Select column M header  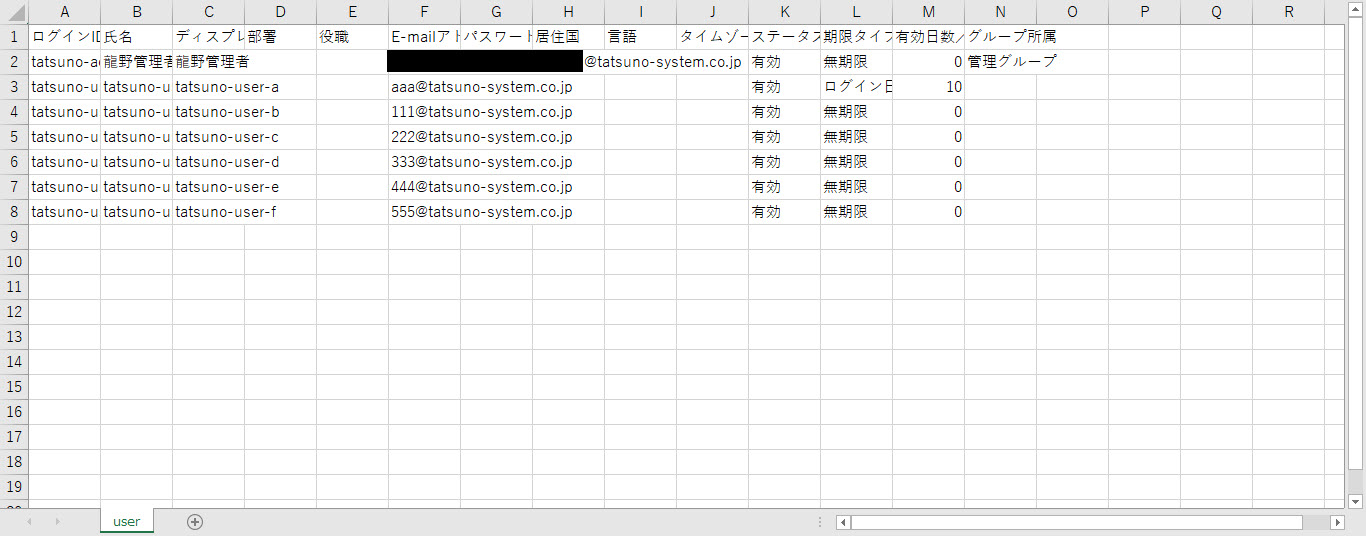[x=928, y=12]
